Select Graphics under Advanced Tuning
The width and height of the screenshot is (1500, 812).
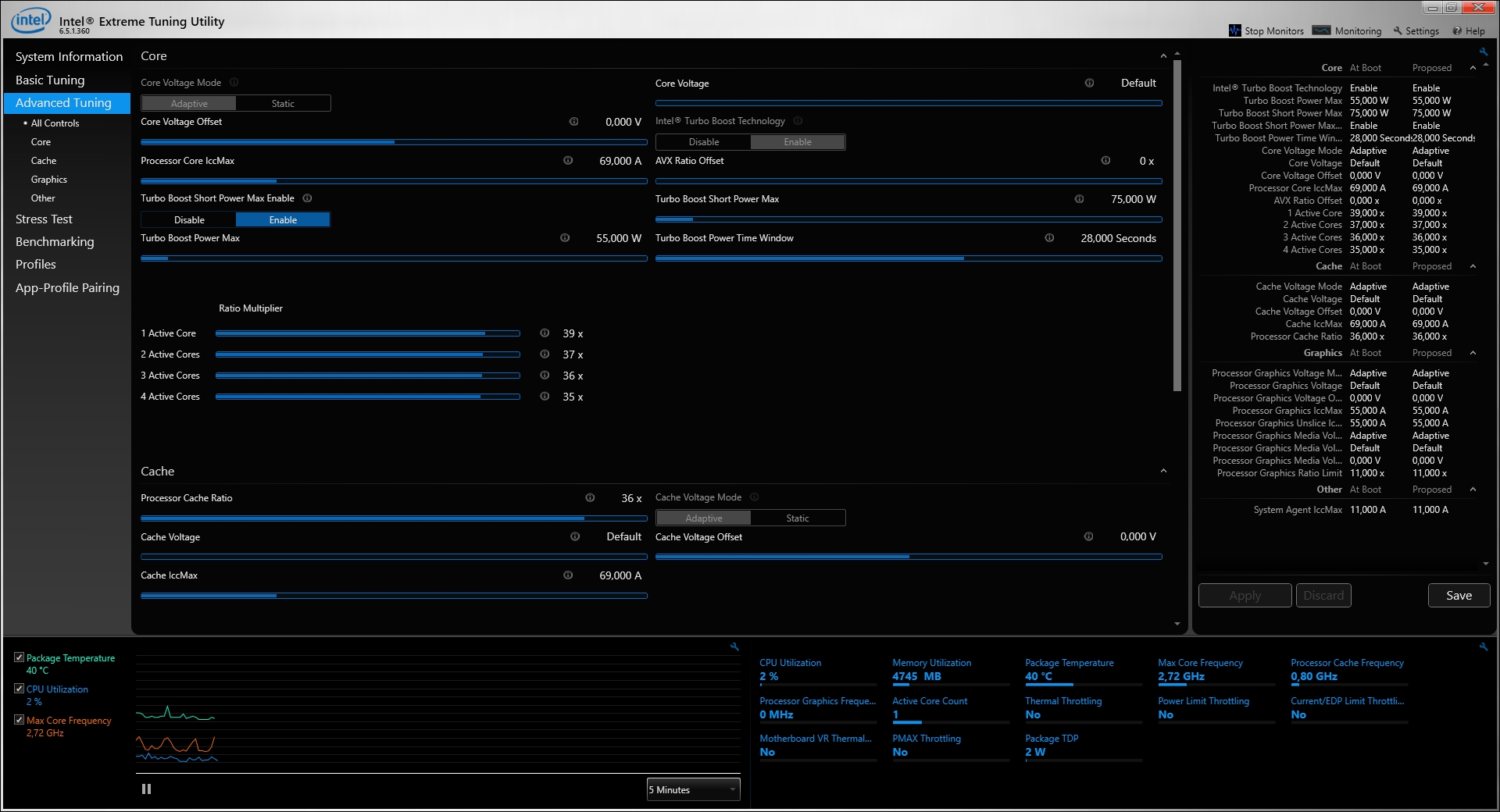49,180
